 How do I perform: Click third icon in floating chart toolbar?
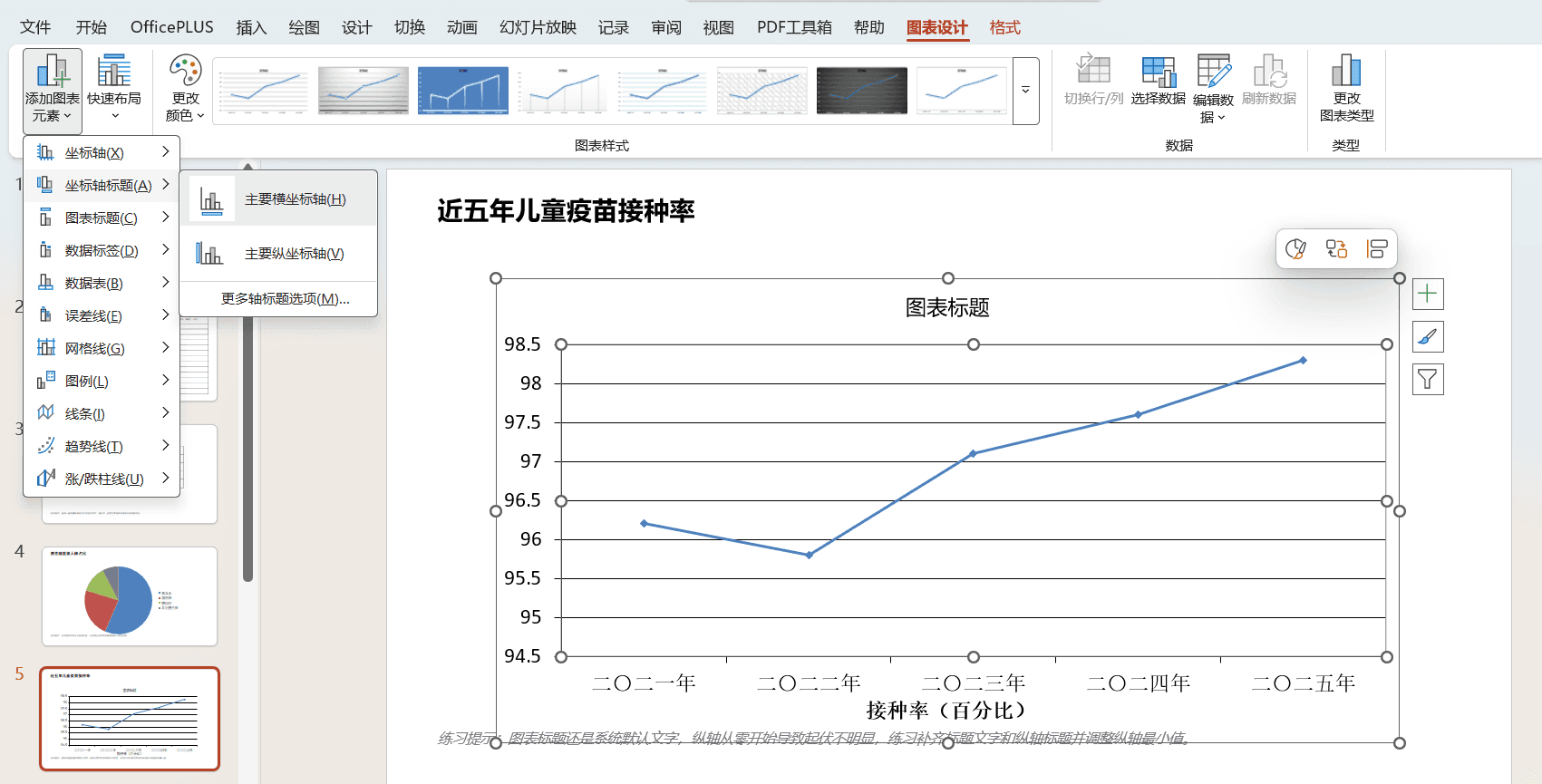pyautogui.click(x=1377, y=248)
